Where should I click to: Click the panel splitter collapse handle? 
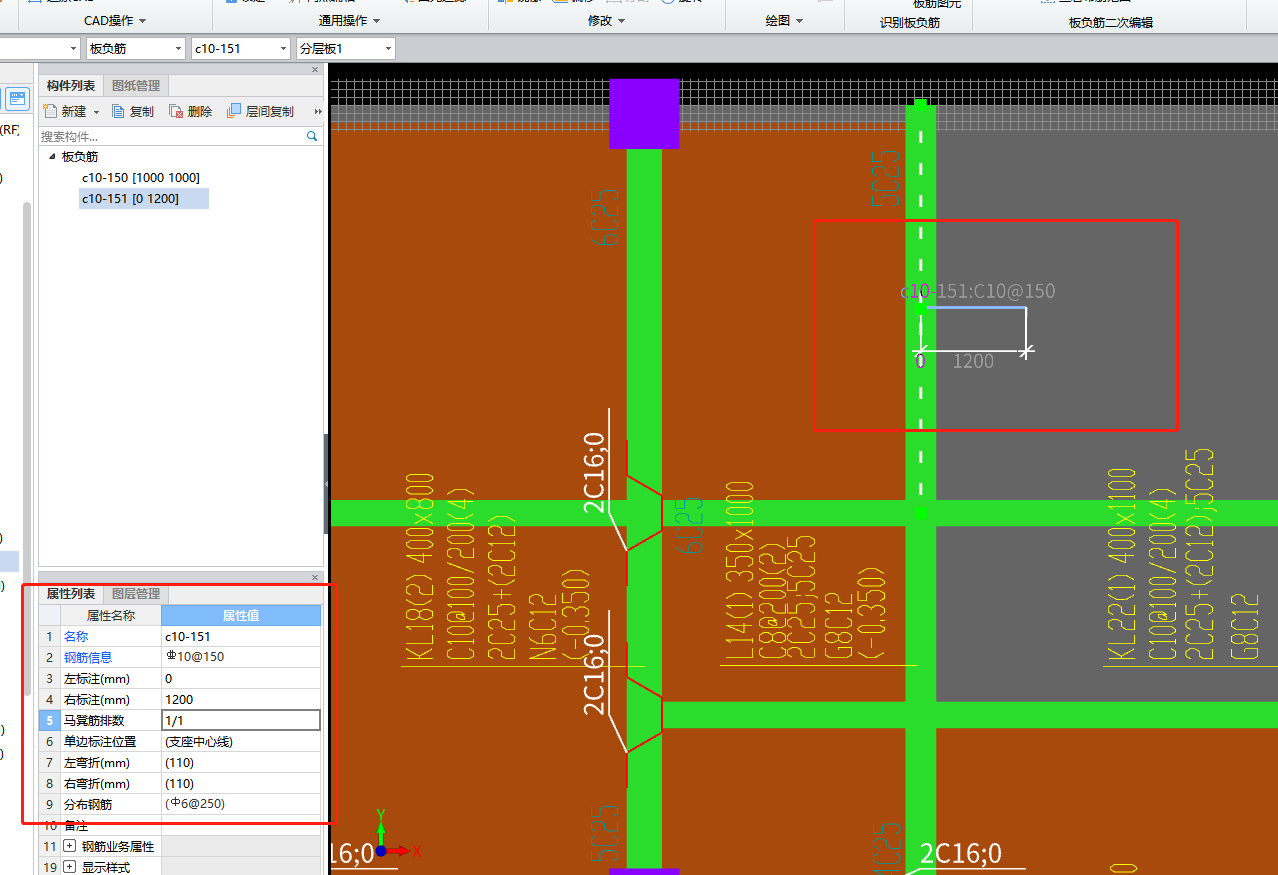click(327, 484)
